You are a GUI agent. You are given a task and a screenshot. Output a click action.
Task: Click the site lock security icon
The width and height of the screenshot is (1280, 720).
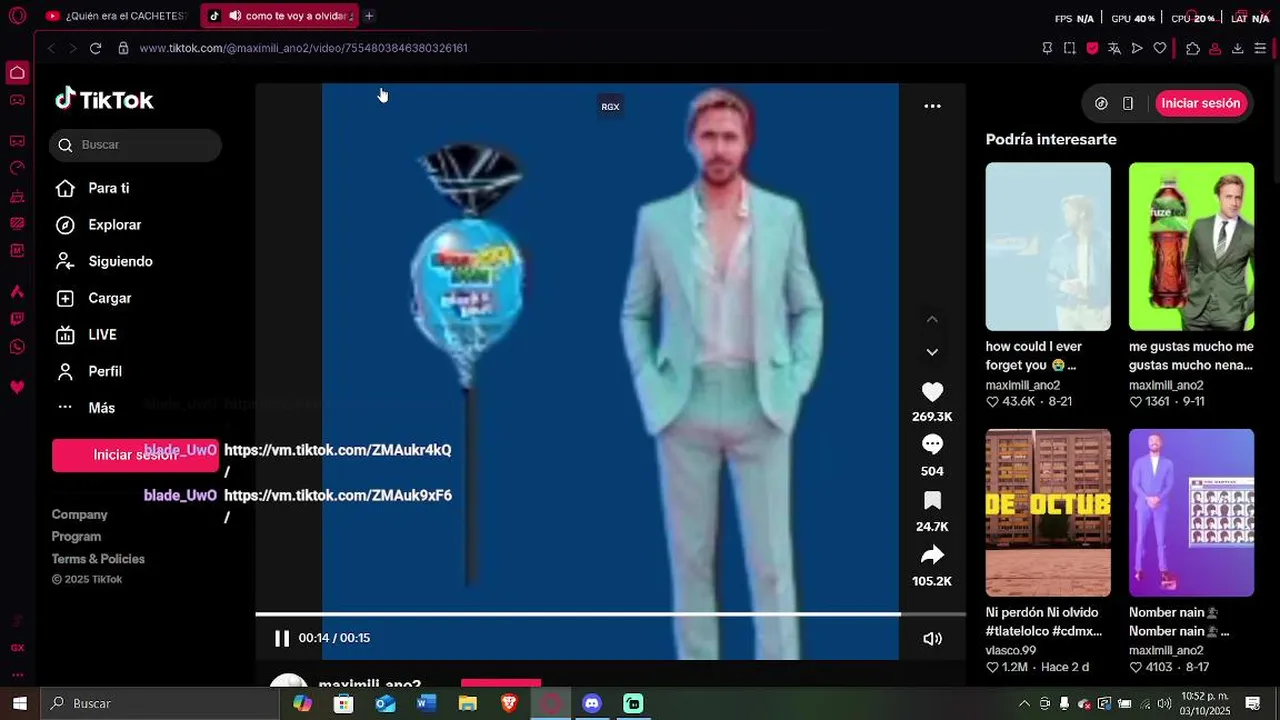(x=123, y=48)
